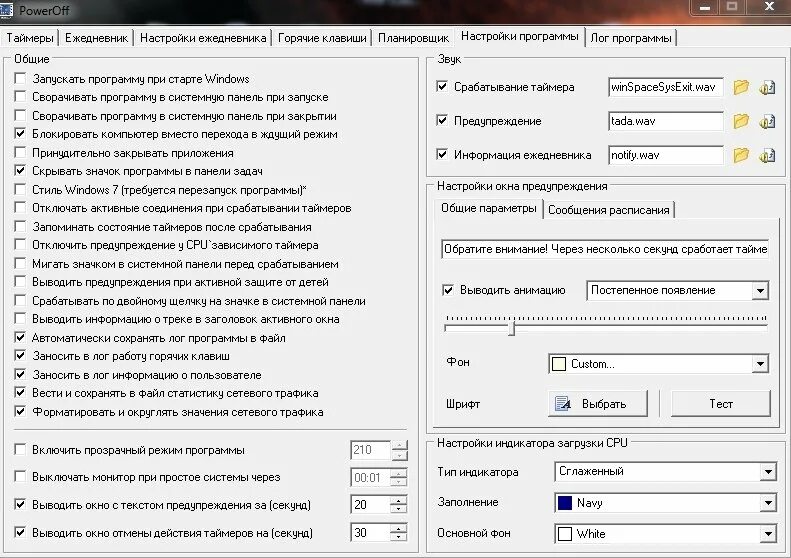Enable Стиль Windows 7 option
This screenshot has height=558, width=791.
point(20,190)
